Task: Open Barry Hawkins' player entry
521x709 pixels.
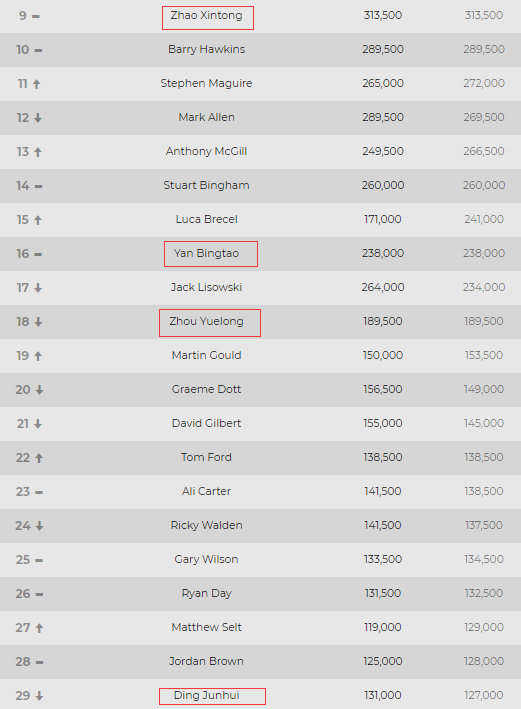Action: point(207,49)
